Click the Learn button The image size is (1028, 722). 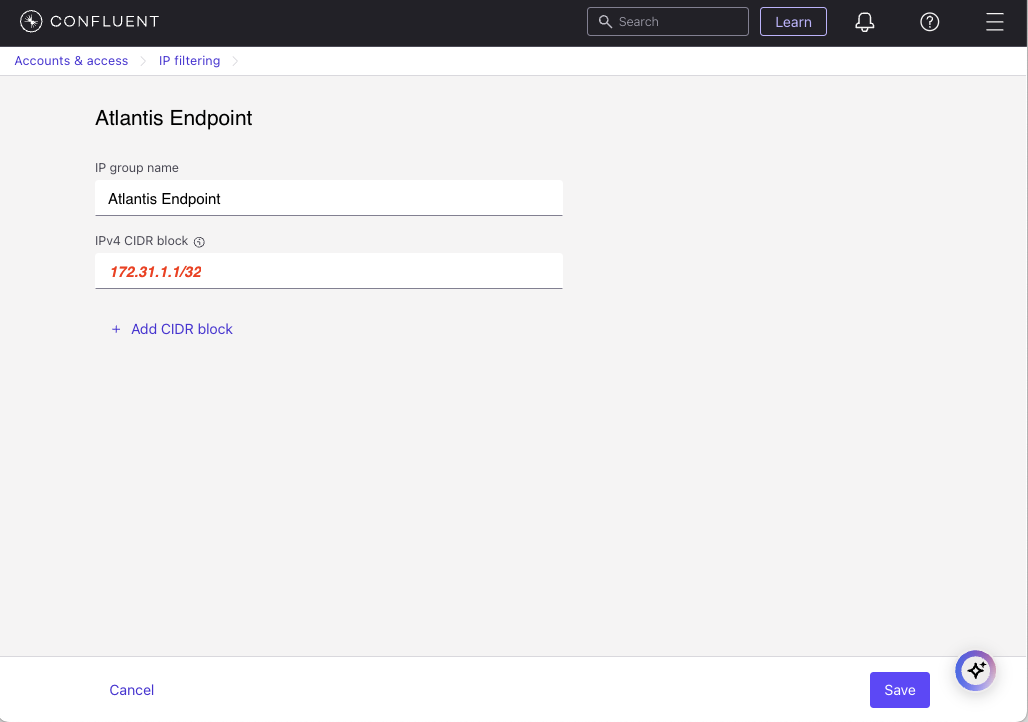pos(793,22)
